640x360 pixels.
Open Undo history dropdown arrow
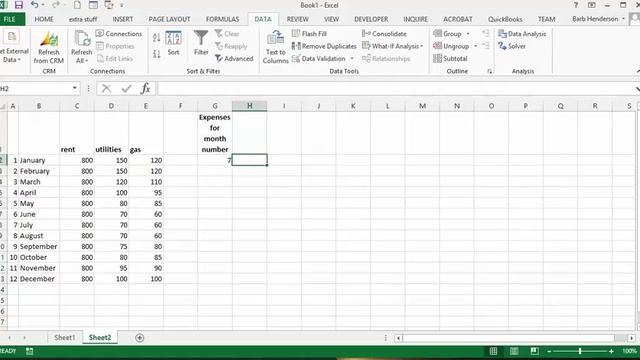click(43, 5)
